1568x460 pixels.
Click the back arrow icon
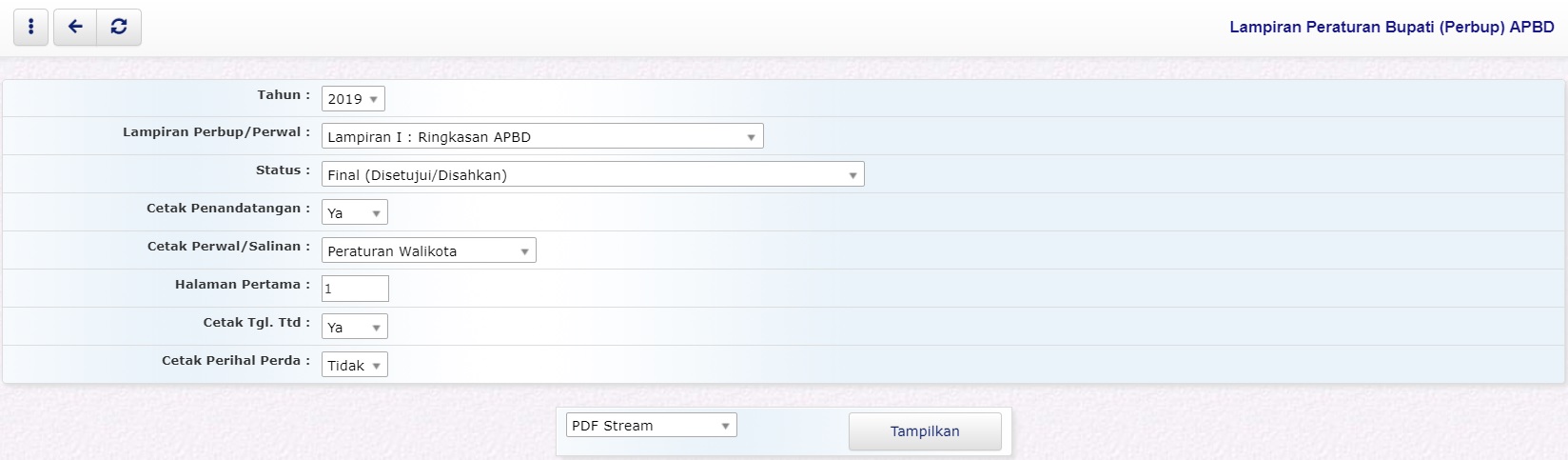point(75,28)
